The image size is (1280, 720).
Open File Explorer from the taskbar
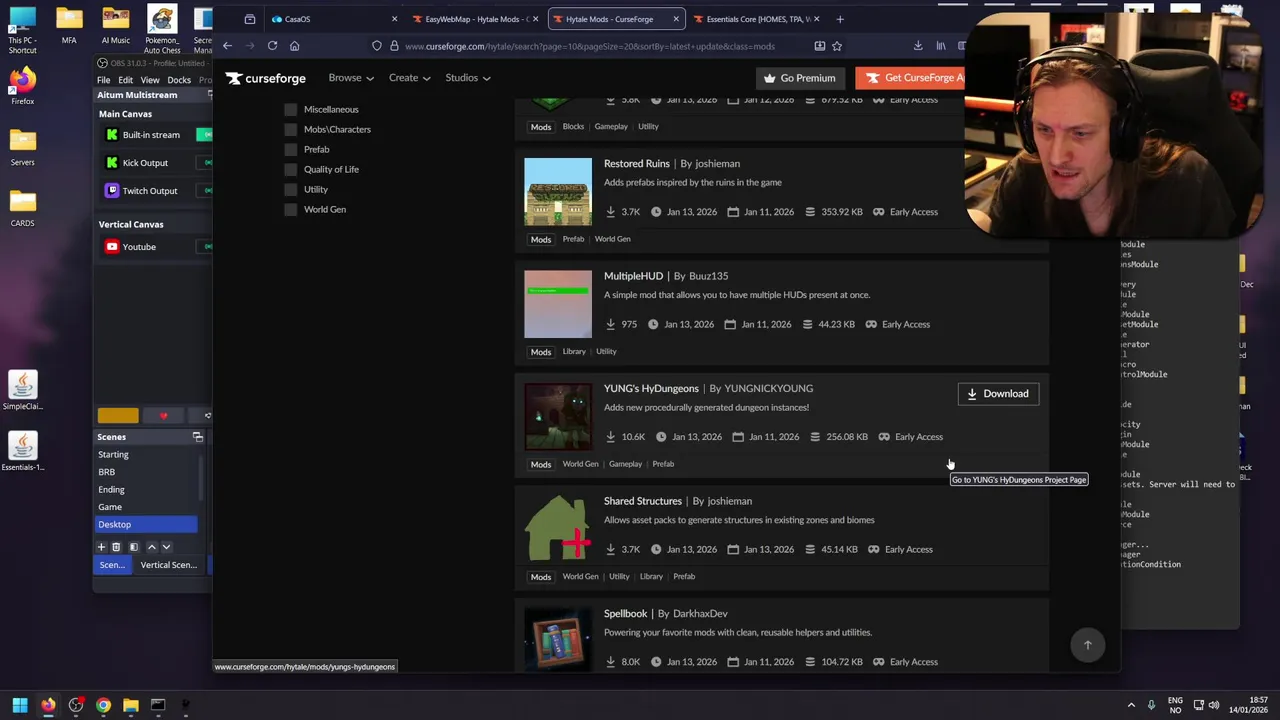click(130, 705)
